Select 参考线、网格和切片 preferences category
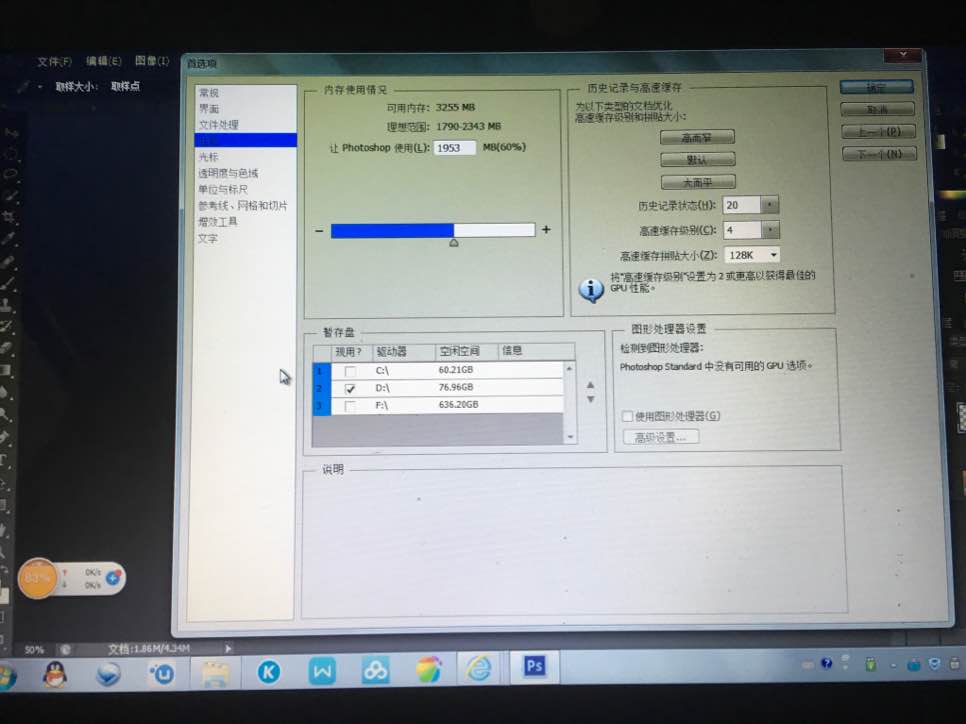The width and height of the screenshot is (966, 724). click(245, 205)
